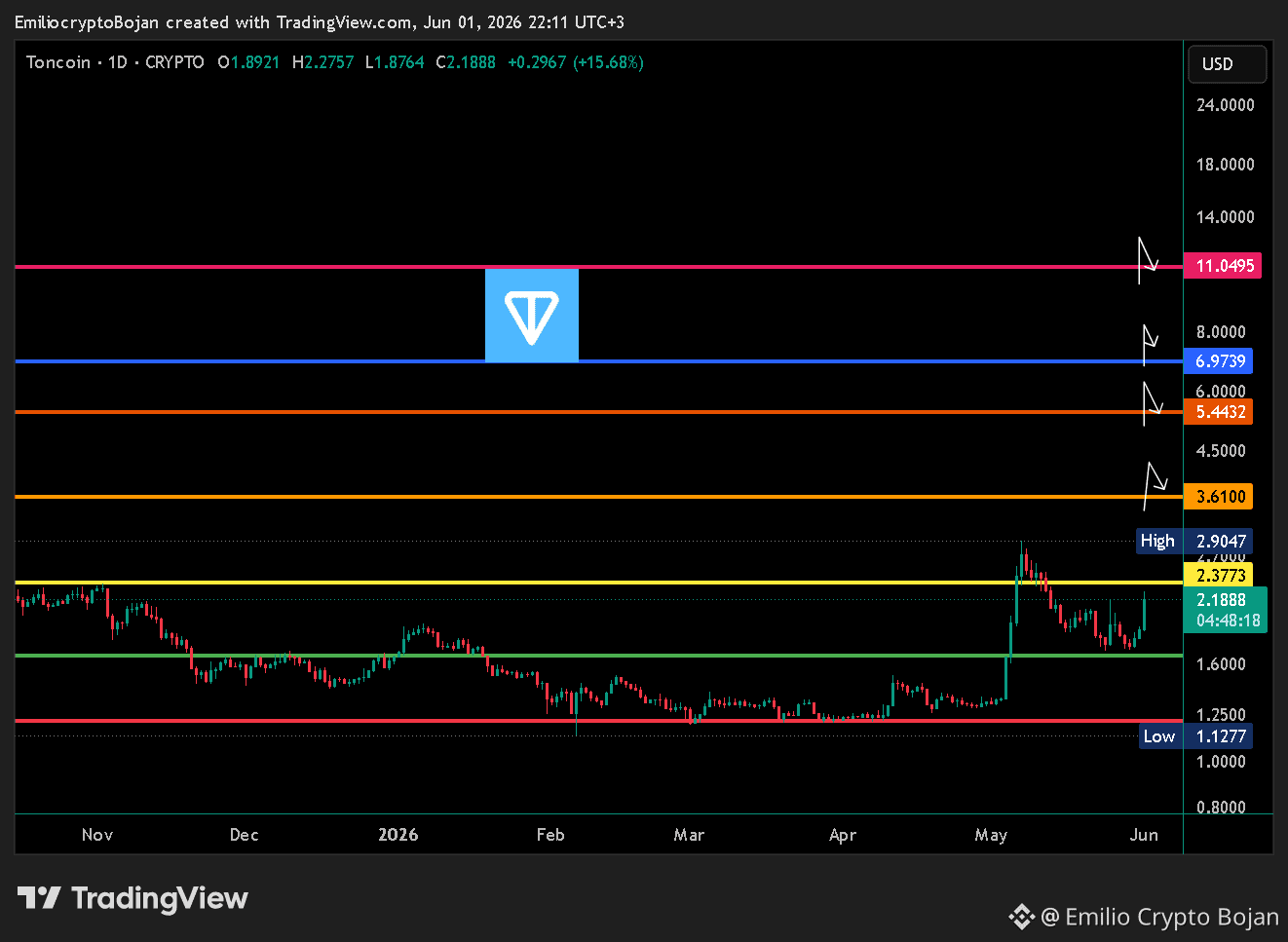Click the Feb label on the time axis

(550, 835)
